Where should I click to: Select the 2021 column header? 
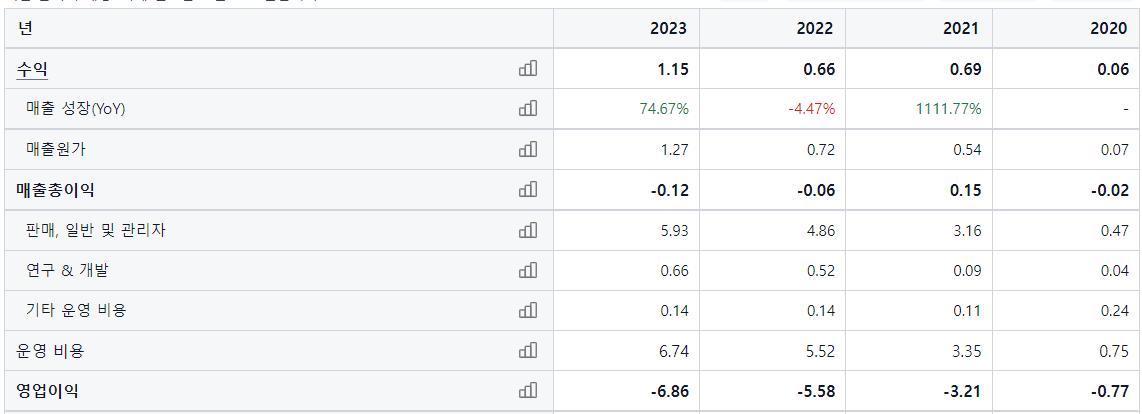coord(962,28)
